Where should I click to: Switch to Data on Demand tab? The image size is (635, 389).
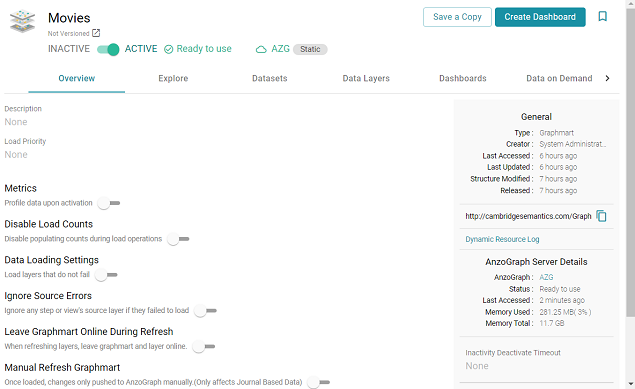pos(559,78)
